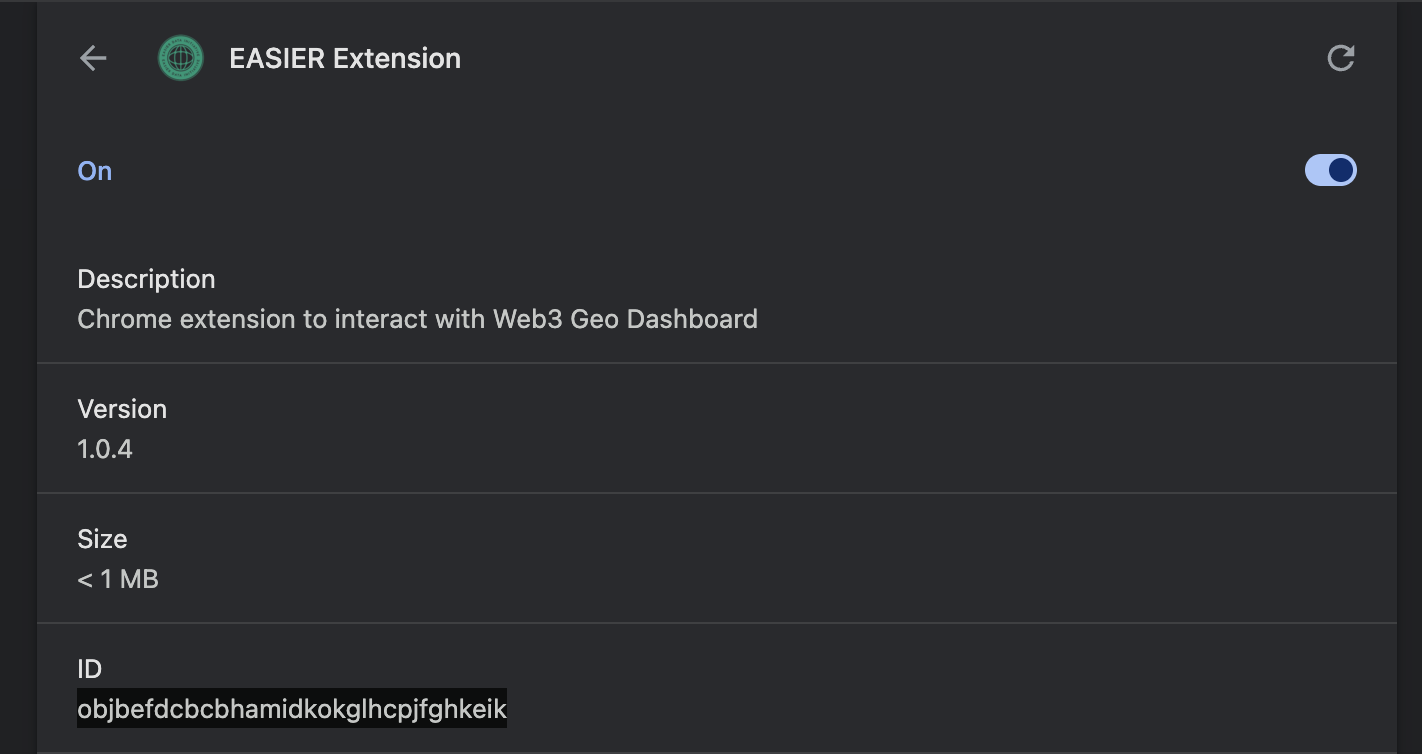Click the "EASIER Extension" title text
The image size is (1422, 754).
tap(345, 58)
